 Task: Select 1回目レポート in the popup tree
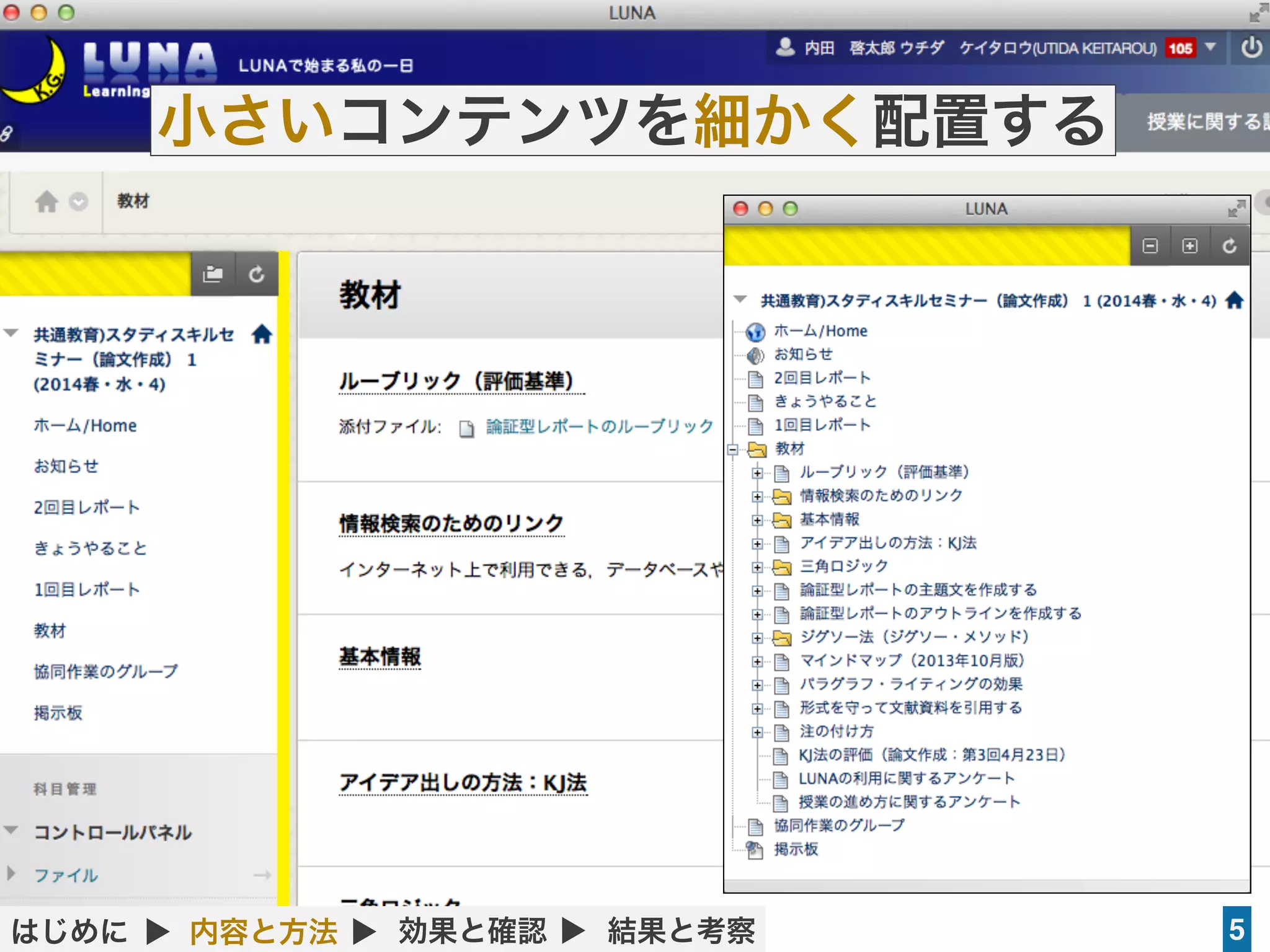click(x=823, y=425)
